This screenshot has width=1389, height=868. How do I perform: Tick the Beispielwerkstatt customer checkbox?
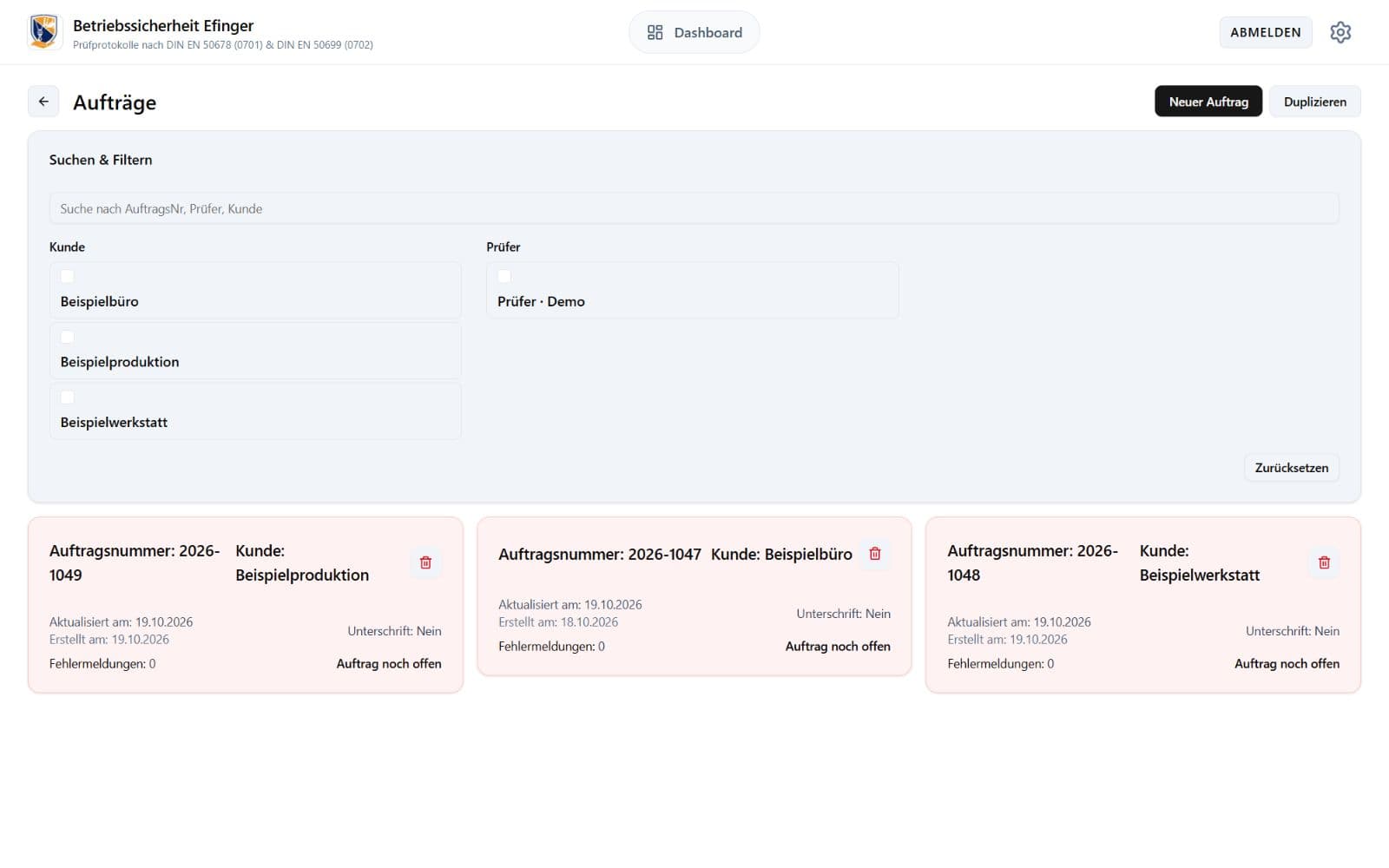[67, 398]
